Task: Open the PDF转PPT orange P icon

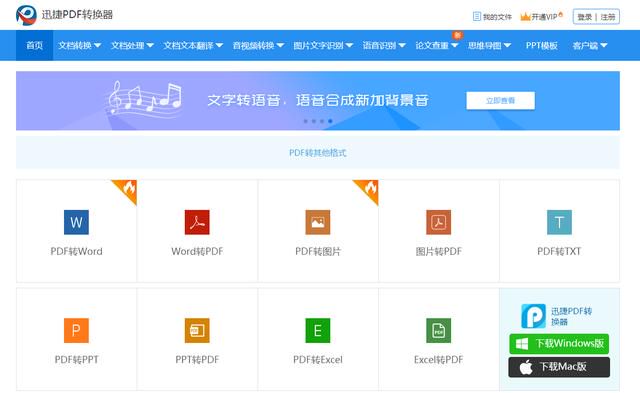Action: [76, 331]
